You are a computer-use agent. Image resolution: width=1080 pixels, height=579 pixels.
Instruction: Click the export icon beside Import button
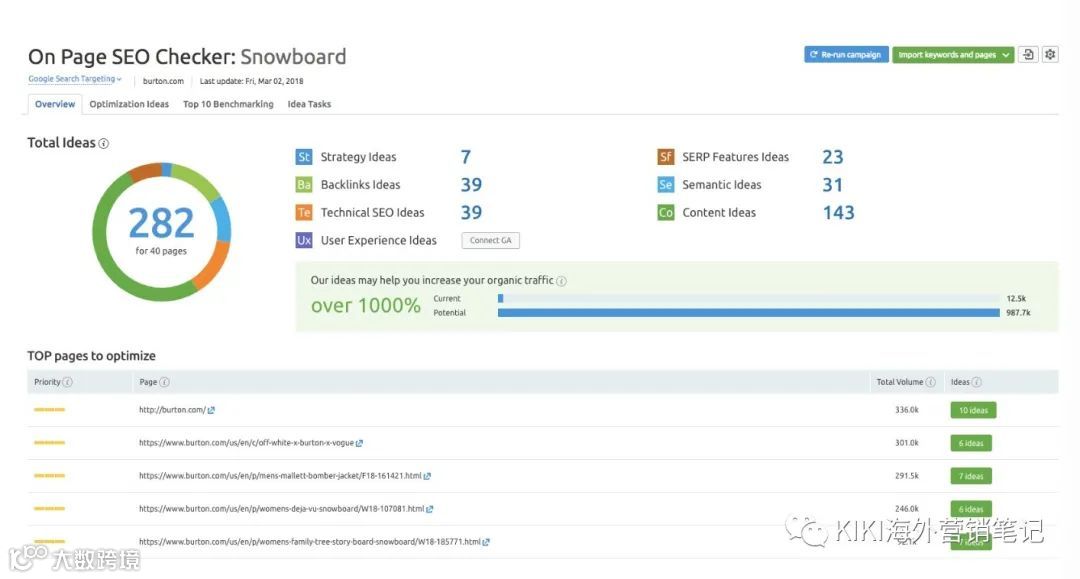1028,54
